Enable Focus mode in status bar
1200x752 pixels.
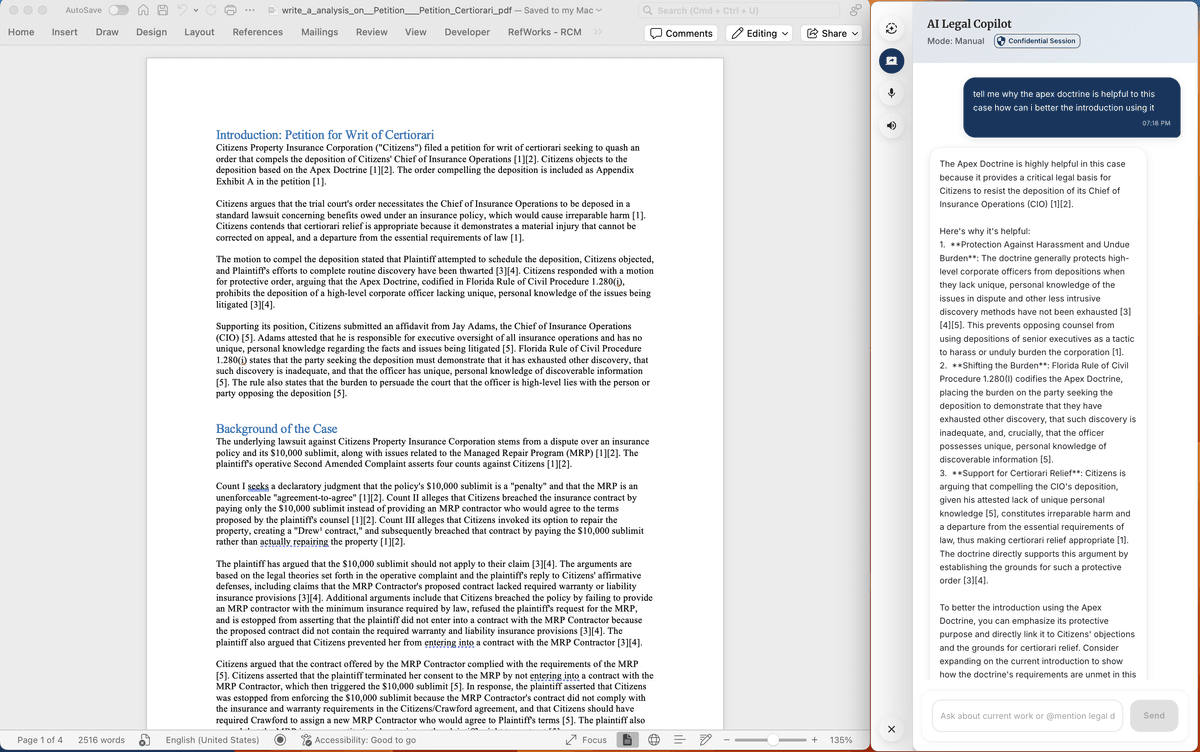[x=585, y=740]
